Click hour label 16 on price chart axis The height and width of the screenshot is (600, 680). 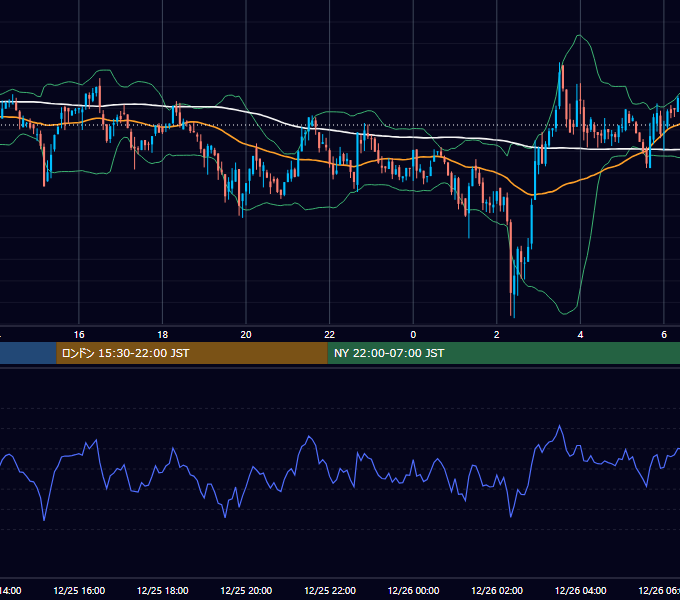click(x=79, y=335)
